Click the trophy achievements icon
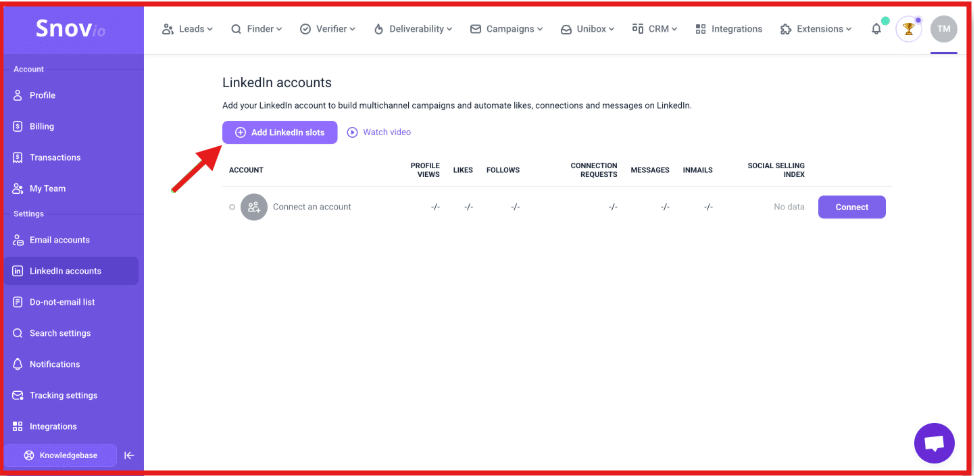Viewport: 974px width, 476px height. [x=908, y=29]
